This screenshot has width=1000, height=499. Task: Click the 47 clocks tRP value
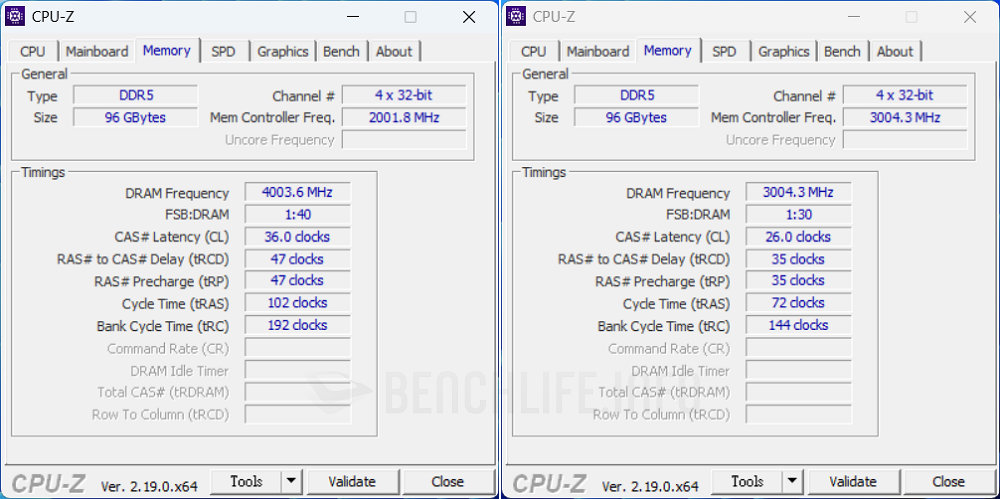click(297, 281)
